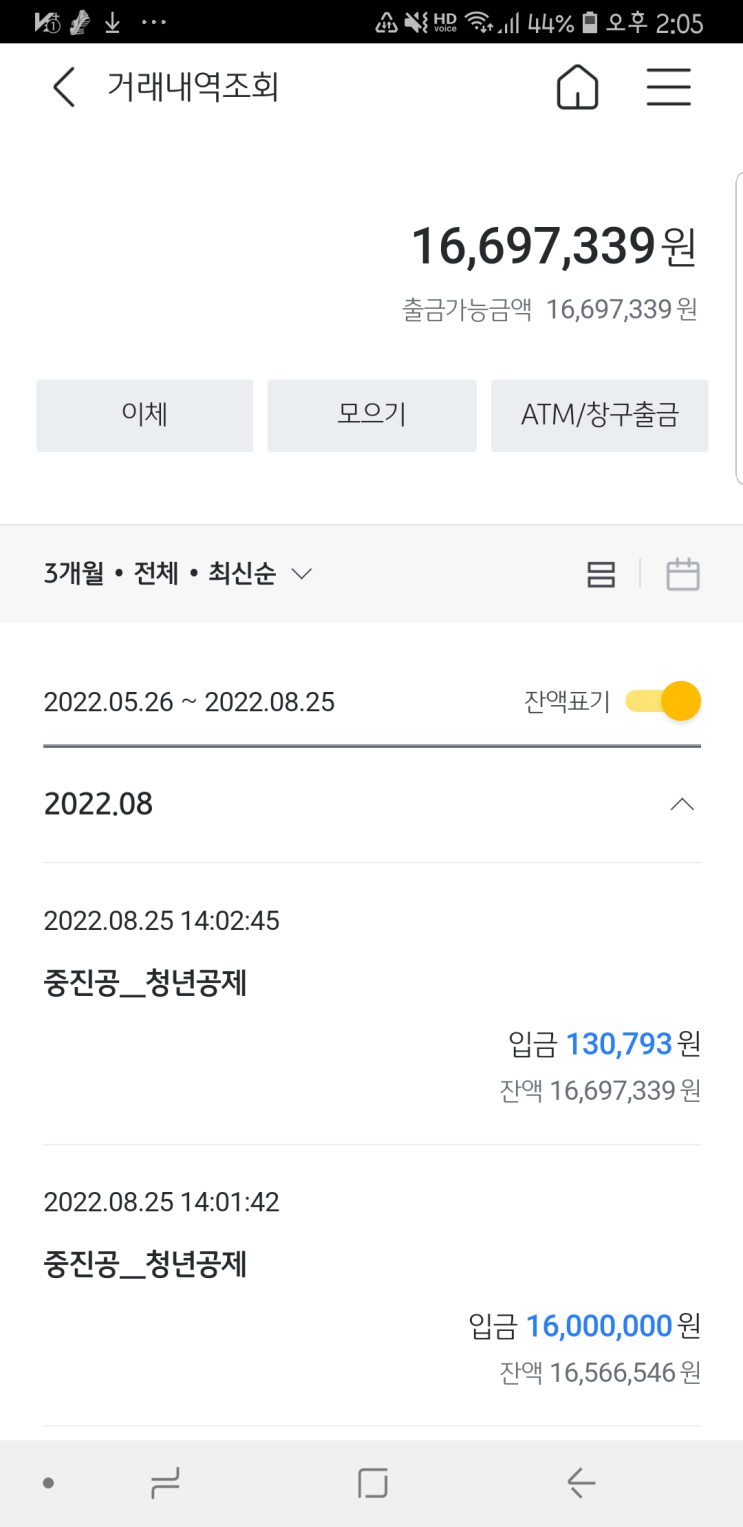Tap the 거래내역조회 page title
This screenshot has height=1527, width=743.
click(193, 88)
